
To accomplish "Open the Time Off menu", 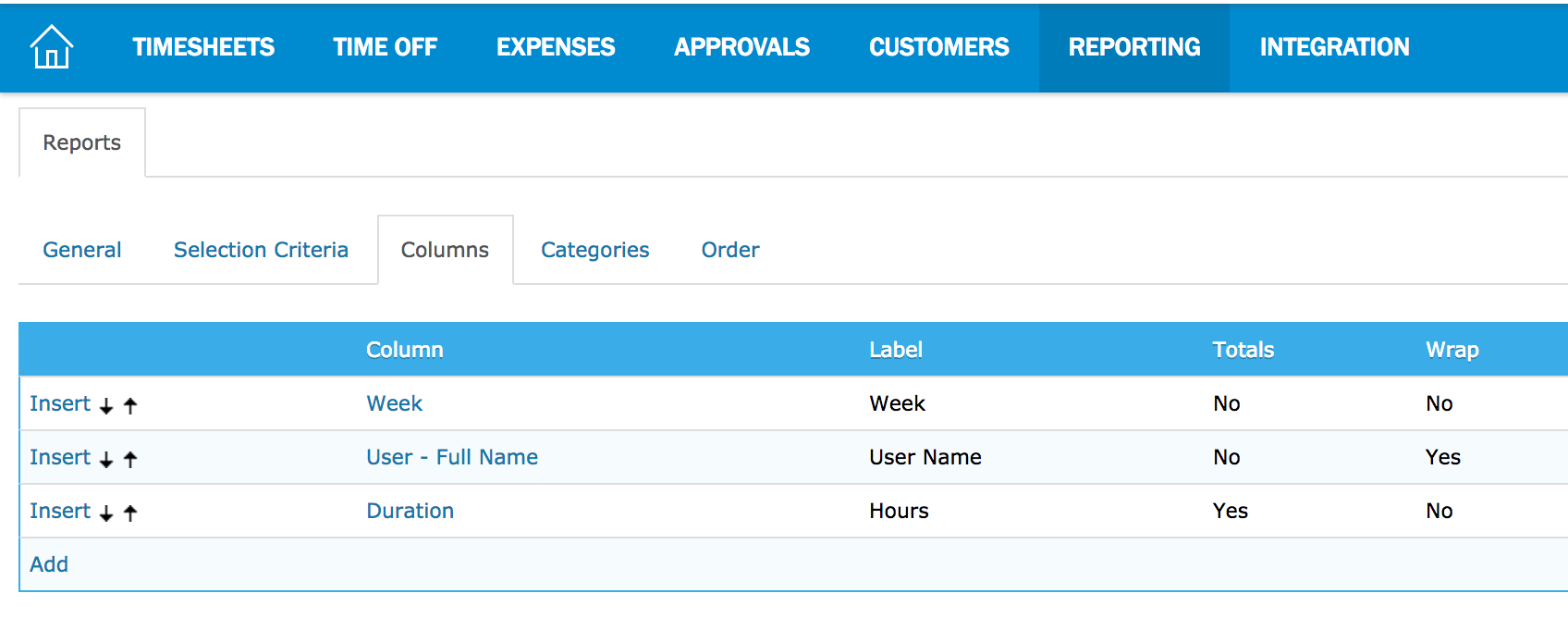I will tap(385, 46).
